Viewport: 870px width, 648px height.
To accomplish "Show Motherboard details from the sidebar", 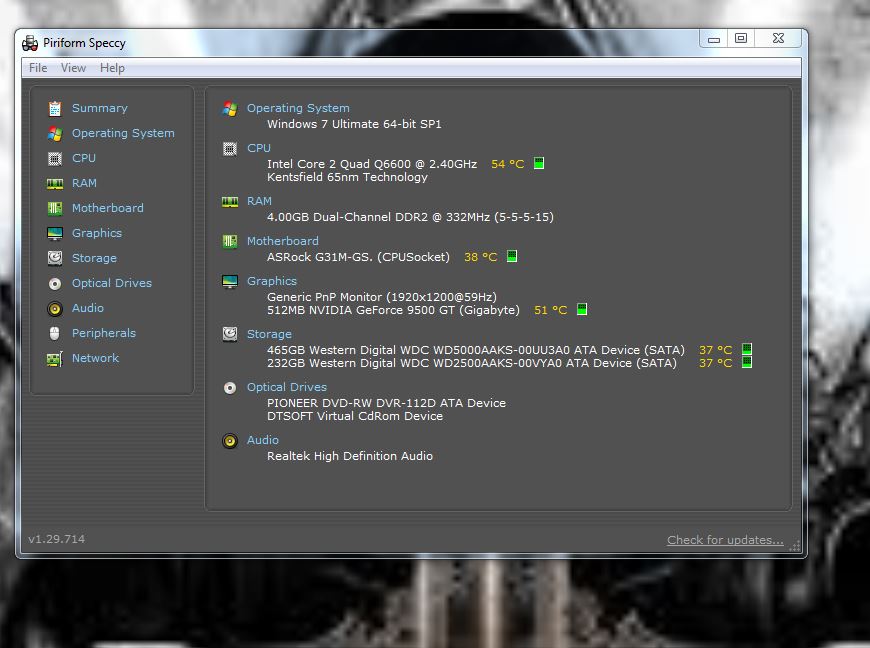I will coord(108,208).
